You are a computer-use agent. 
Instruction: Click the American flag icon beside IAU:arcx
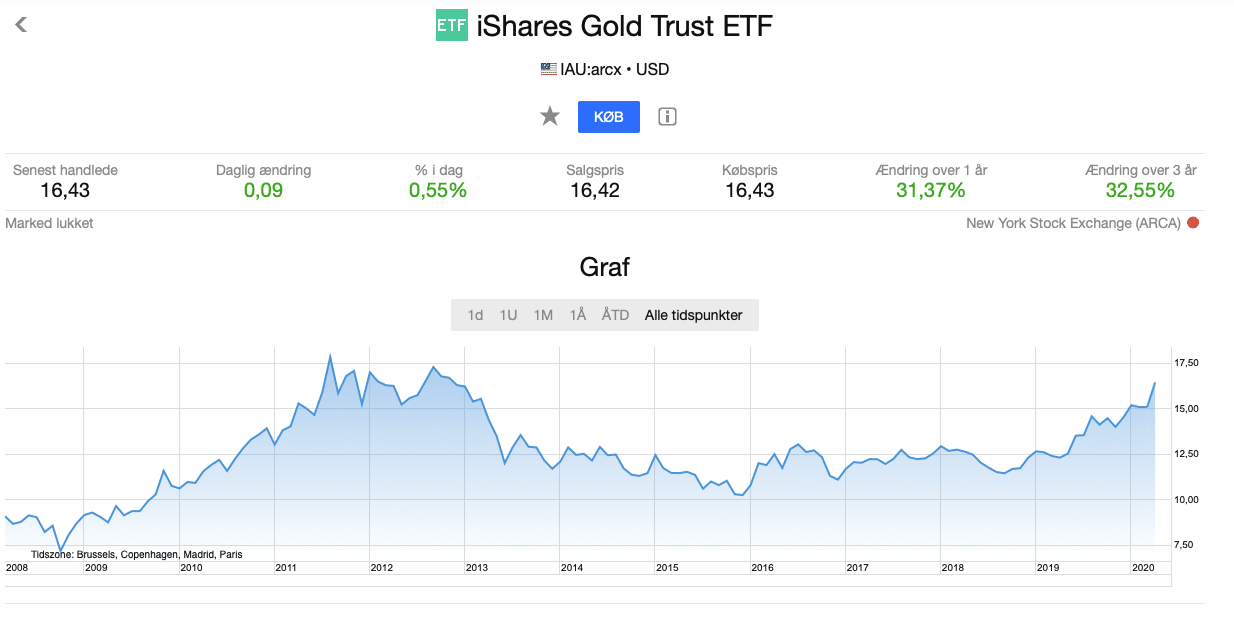[x=546, y=69]
